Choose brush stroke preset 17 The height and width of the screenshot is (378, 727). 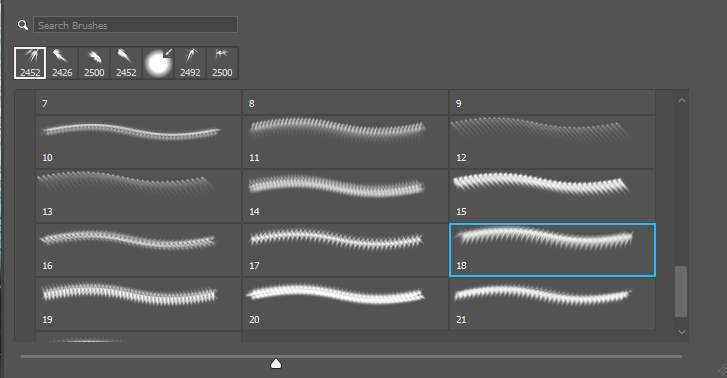(x=345, y=250)
